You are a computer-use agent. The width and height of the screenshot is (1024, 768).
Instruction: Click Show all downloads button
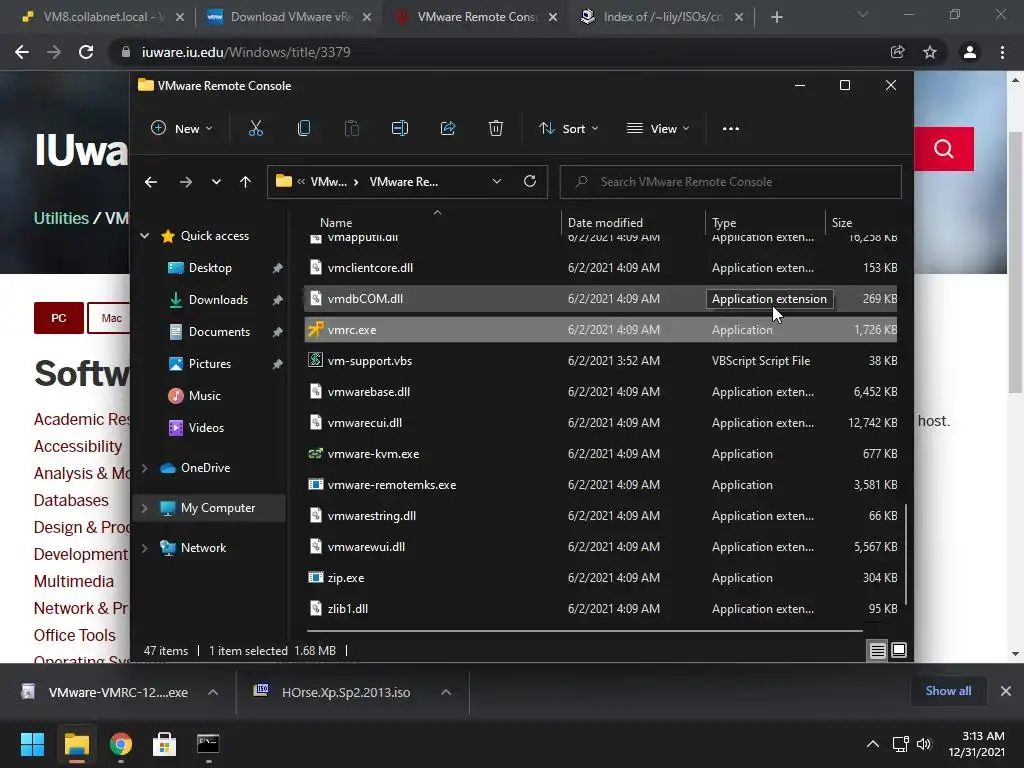948,691
